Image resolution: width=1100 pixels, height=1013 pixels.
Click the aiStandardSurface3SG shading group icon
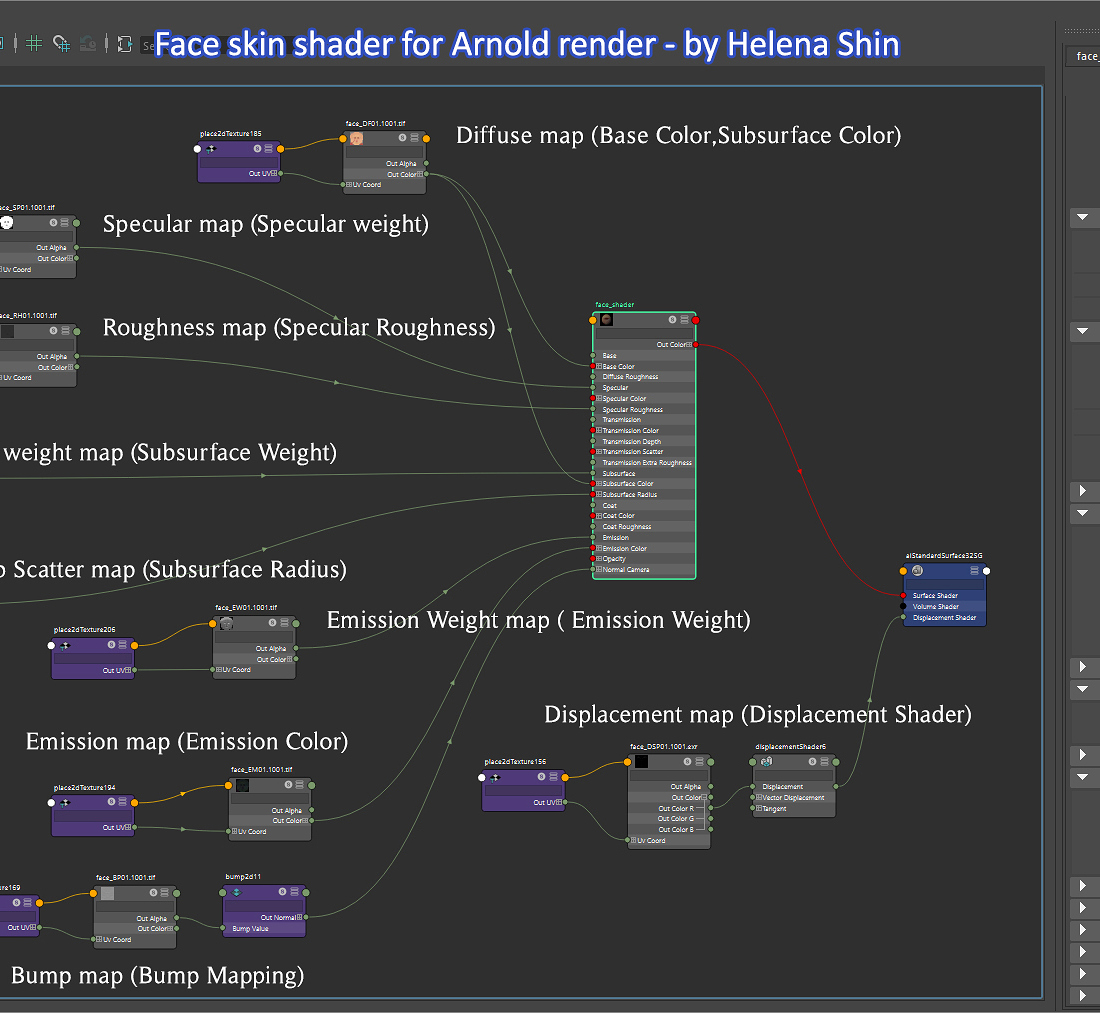917,571
